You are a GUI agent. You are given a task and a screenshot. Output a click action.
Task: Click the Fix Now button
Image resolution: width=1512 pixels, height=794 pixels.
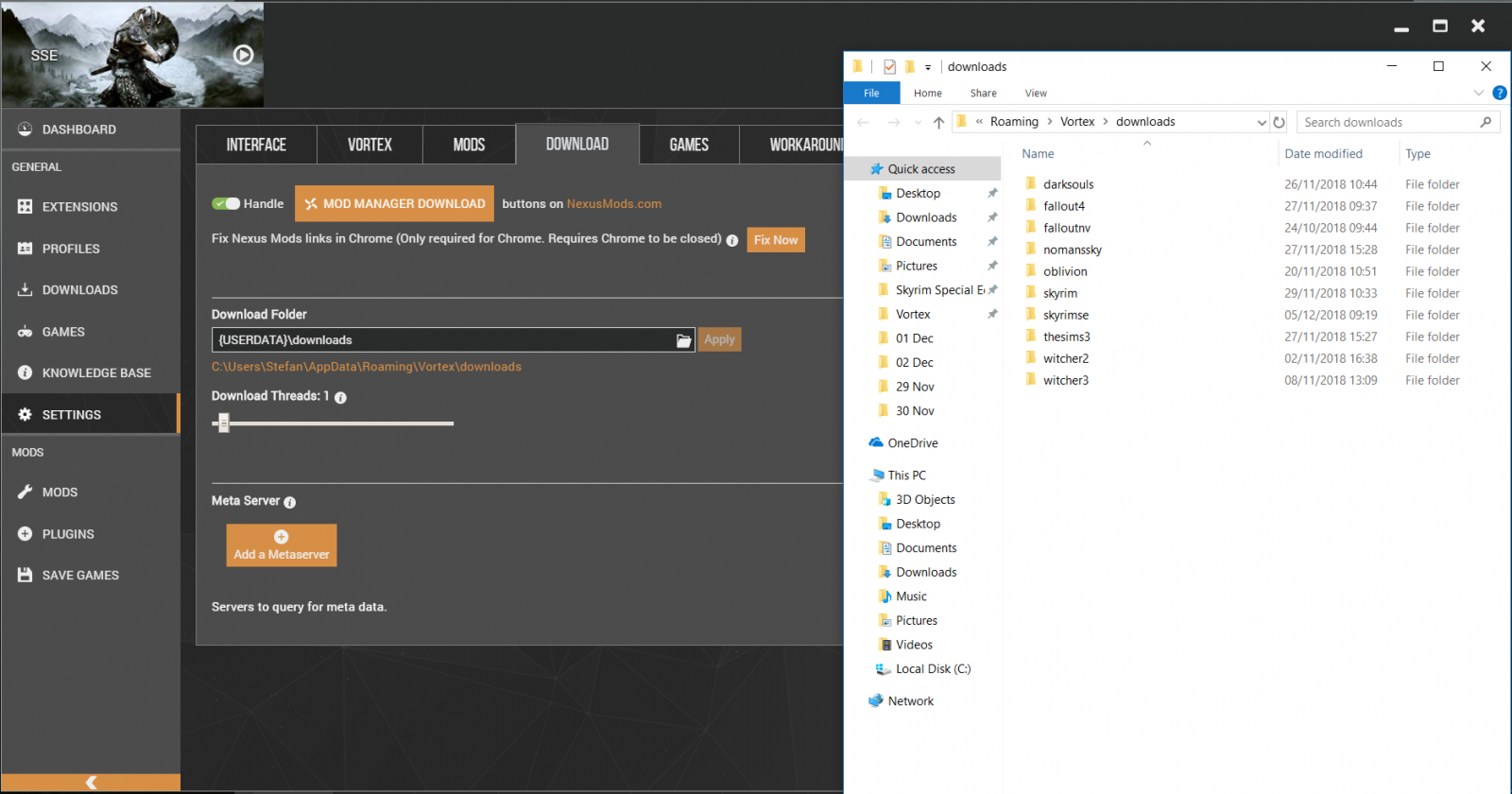coord(776,240)
